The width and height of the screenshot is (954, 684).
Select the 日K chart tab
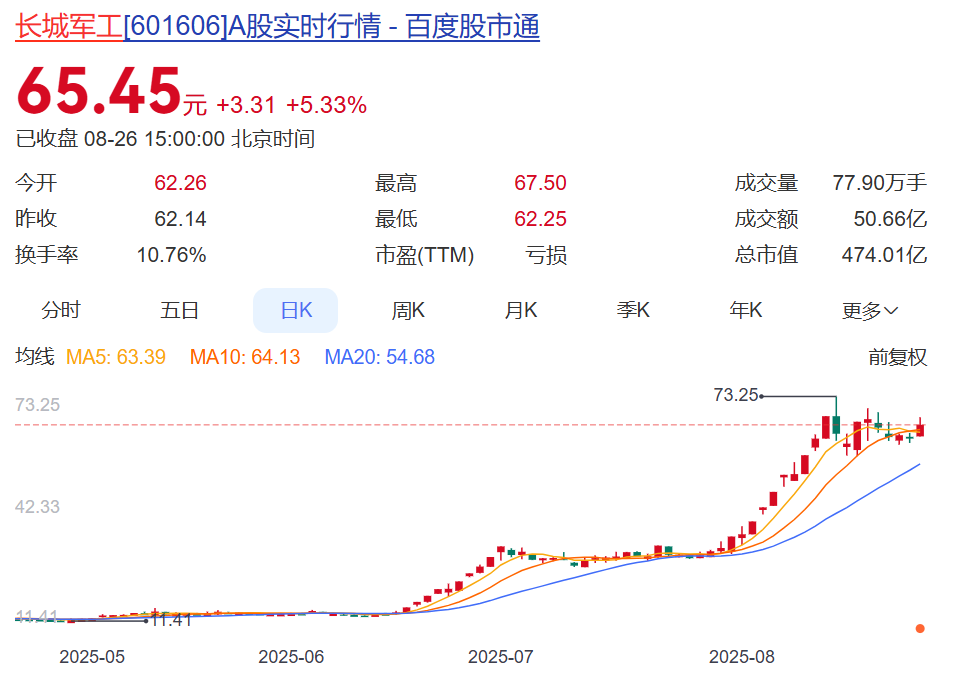(x=296, y=310)
